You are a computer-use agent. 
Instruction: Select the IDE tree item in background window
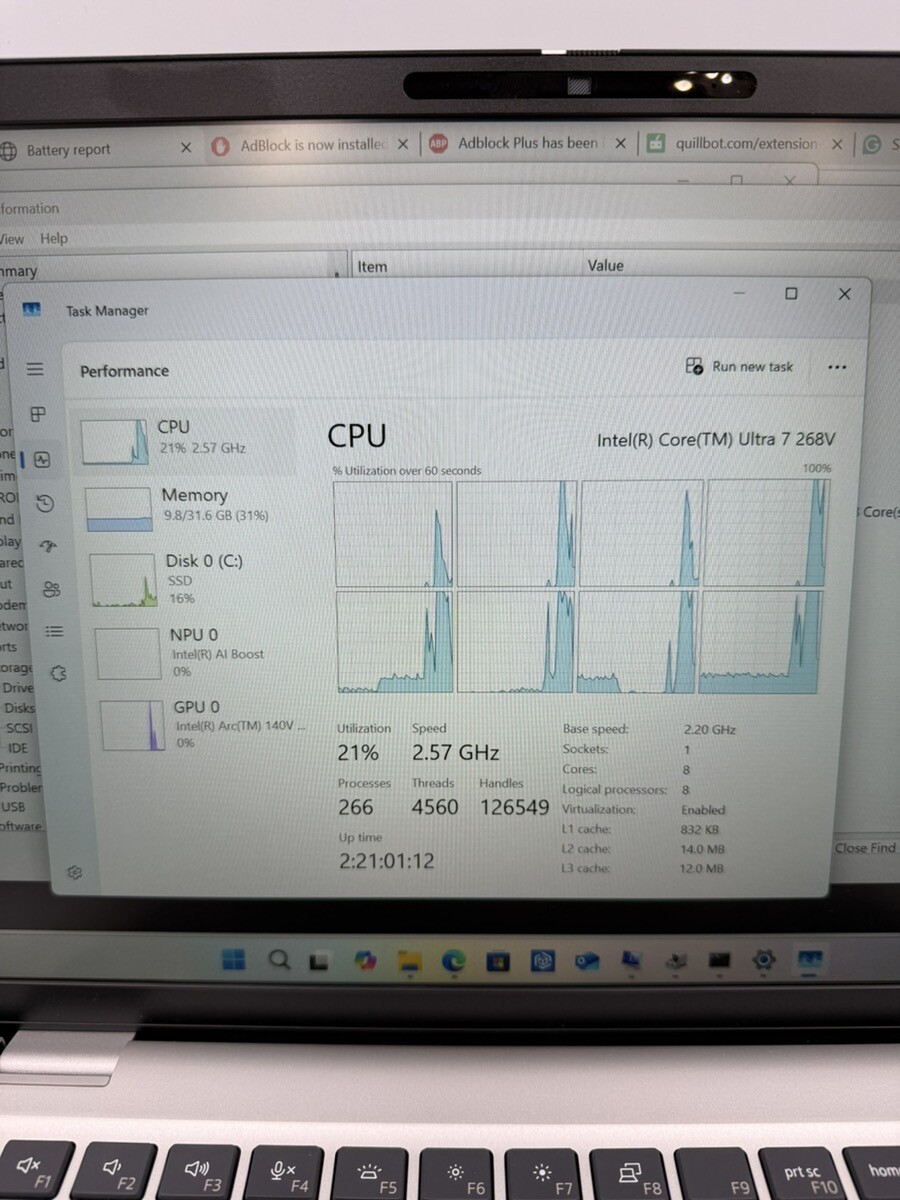[18, 748]
